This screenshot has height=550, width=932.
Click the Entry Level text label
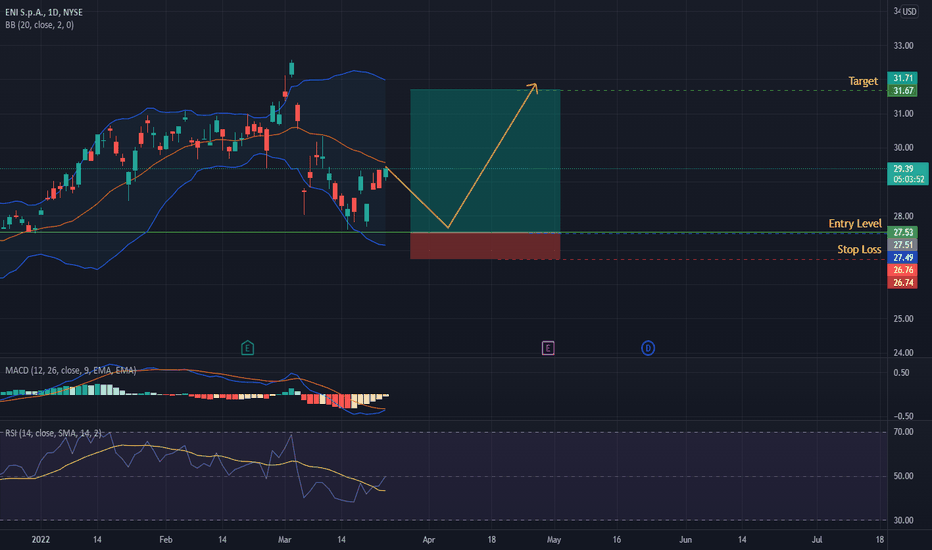pos(855,224)
